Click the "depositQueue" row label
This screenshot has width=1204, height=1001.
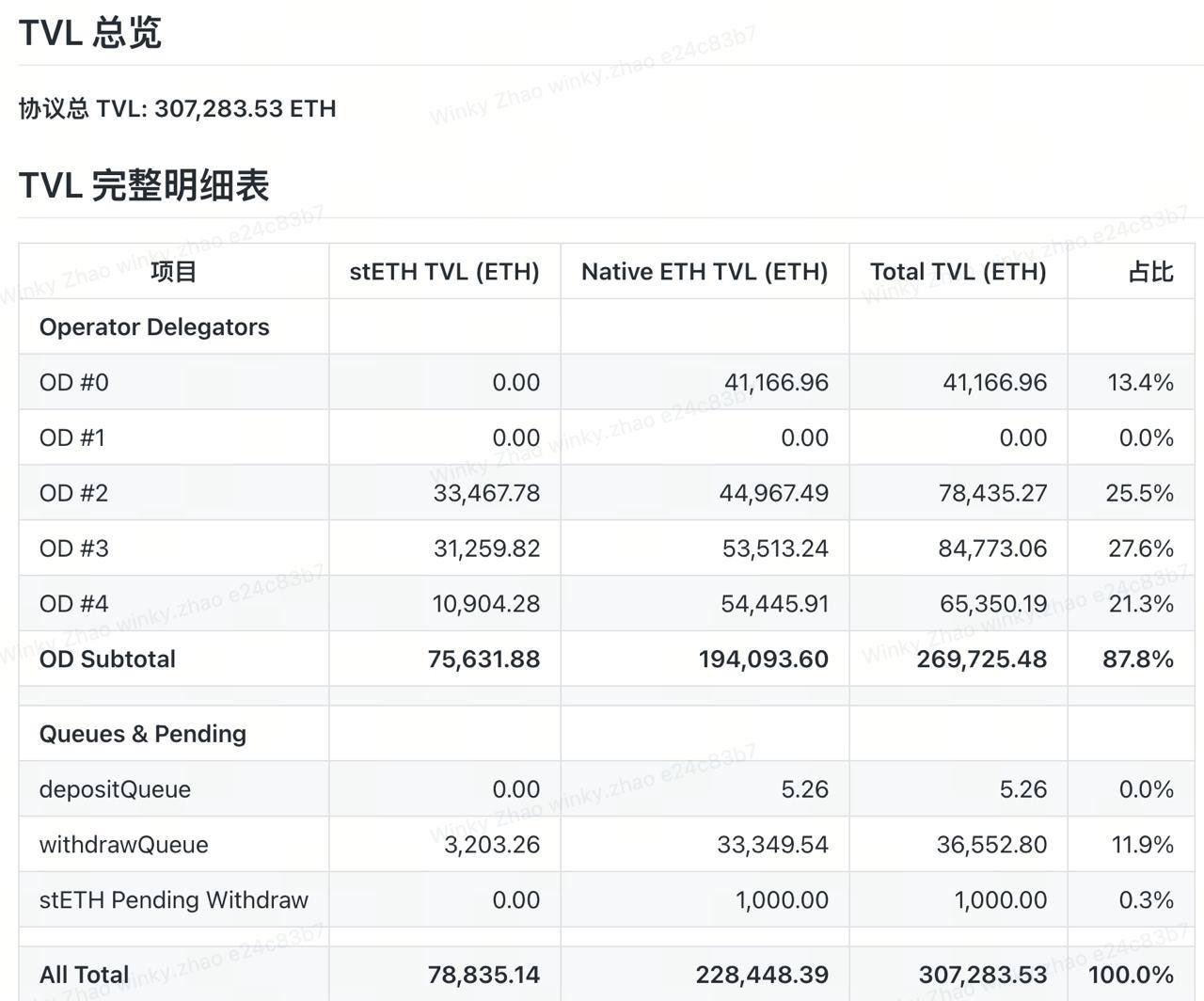pos(115,789)
